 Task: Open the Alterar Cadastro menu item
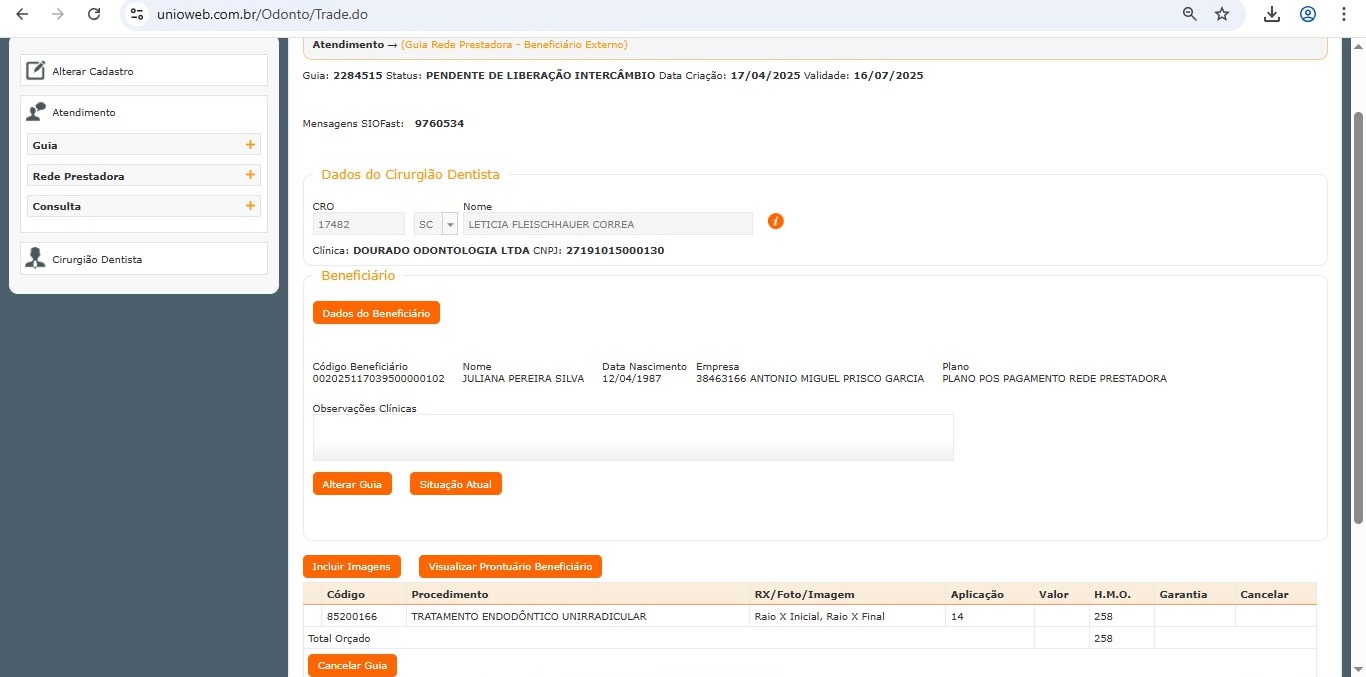pyautogui.click(x=92, y=72)
